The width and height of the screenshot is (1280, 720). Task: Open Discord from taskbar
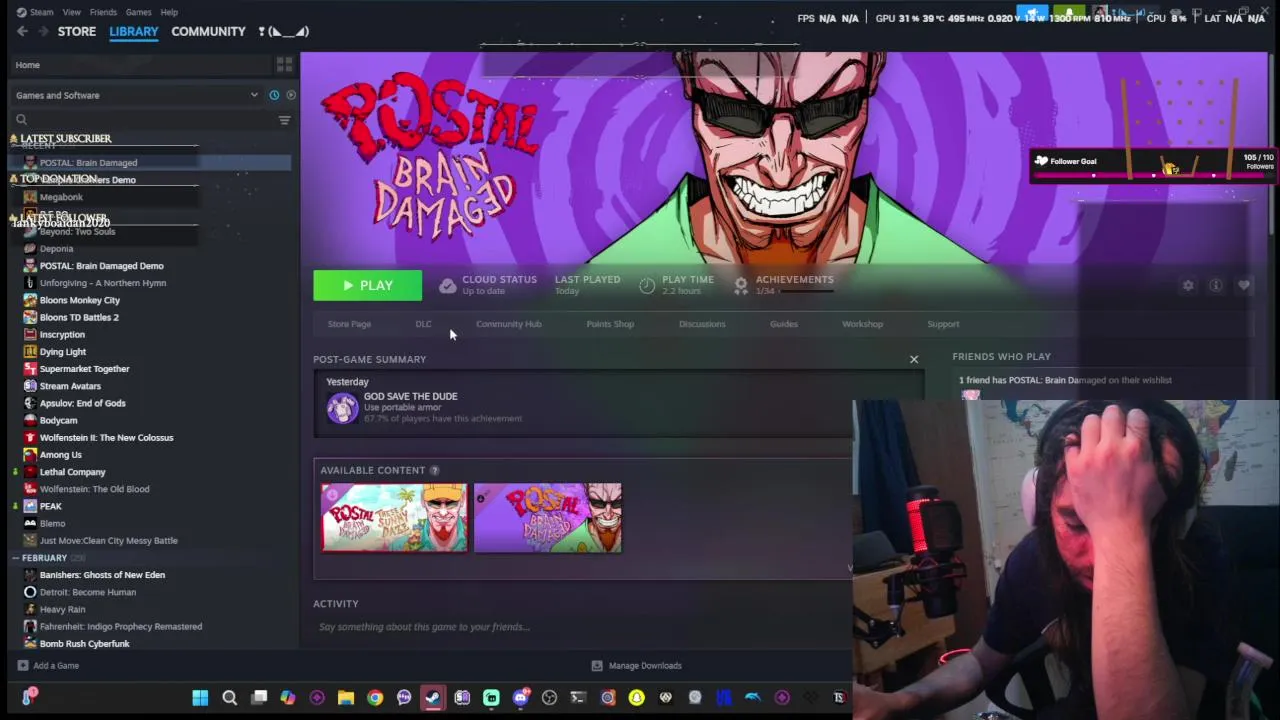click(x=520, y=698)
